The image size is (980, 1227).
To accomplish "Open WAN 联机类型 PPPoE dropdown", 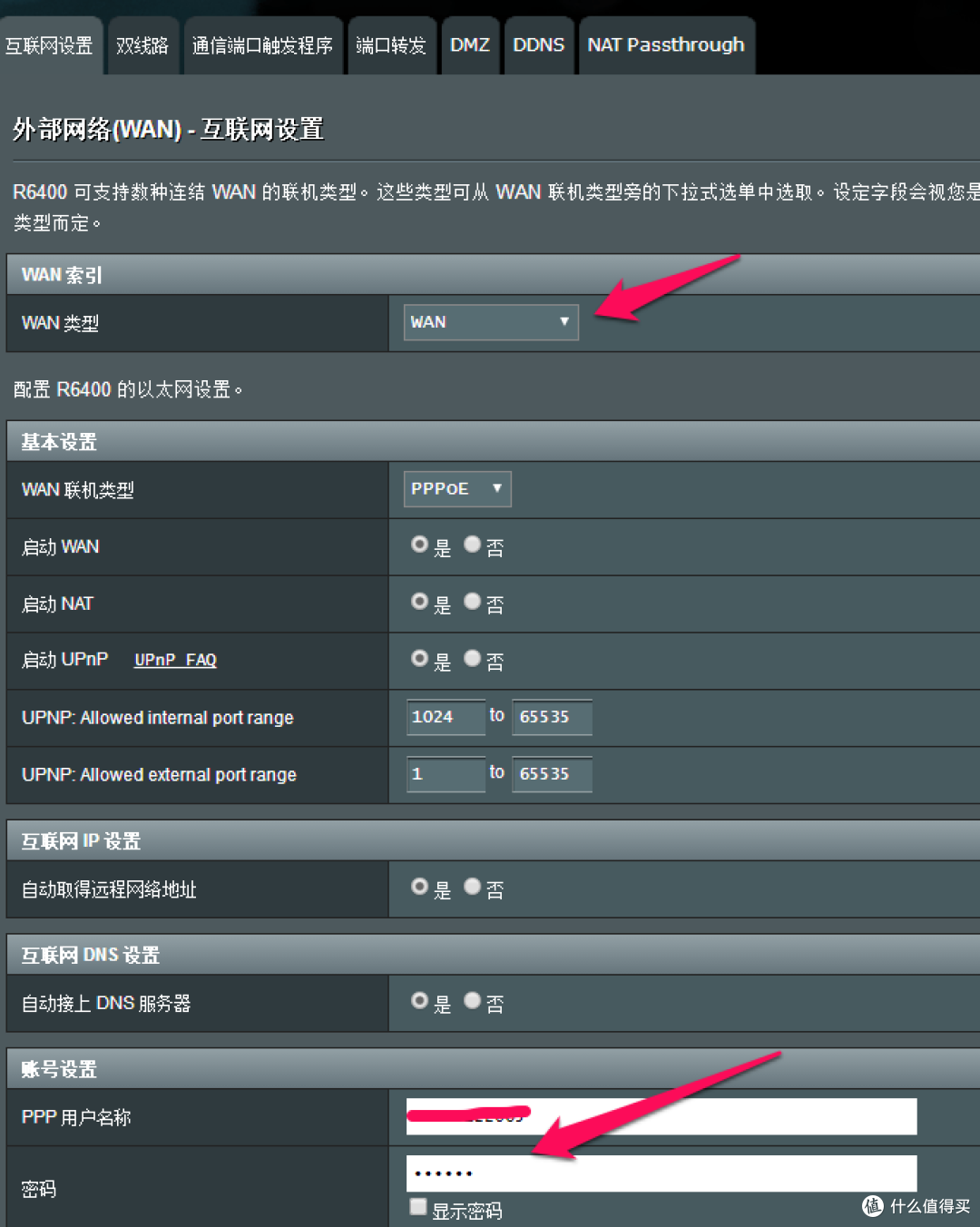I will click(x=456, y=489).
